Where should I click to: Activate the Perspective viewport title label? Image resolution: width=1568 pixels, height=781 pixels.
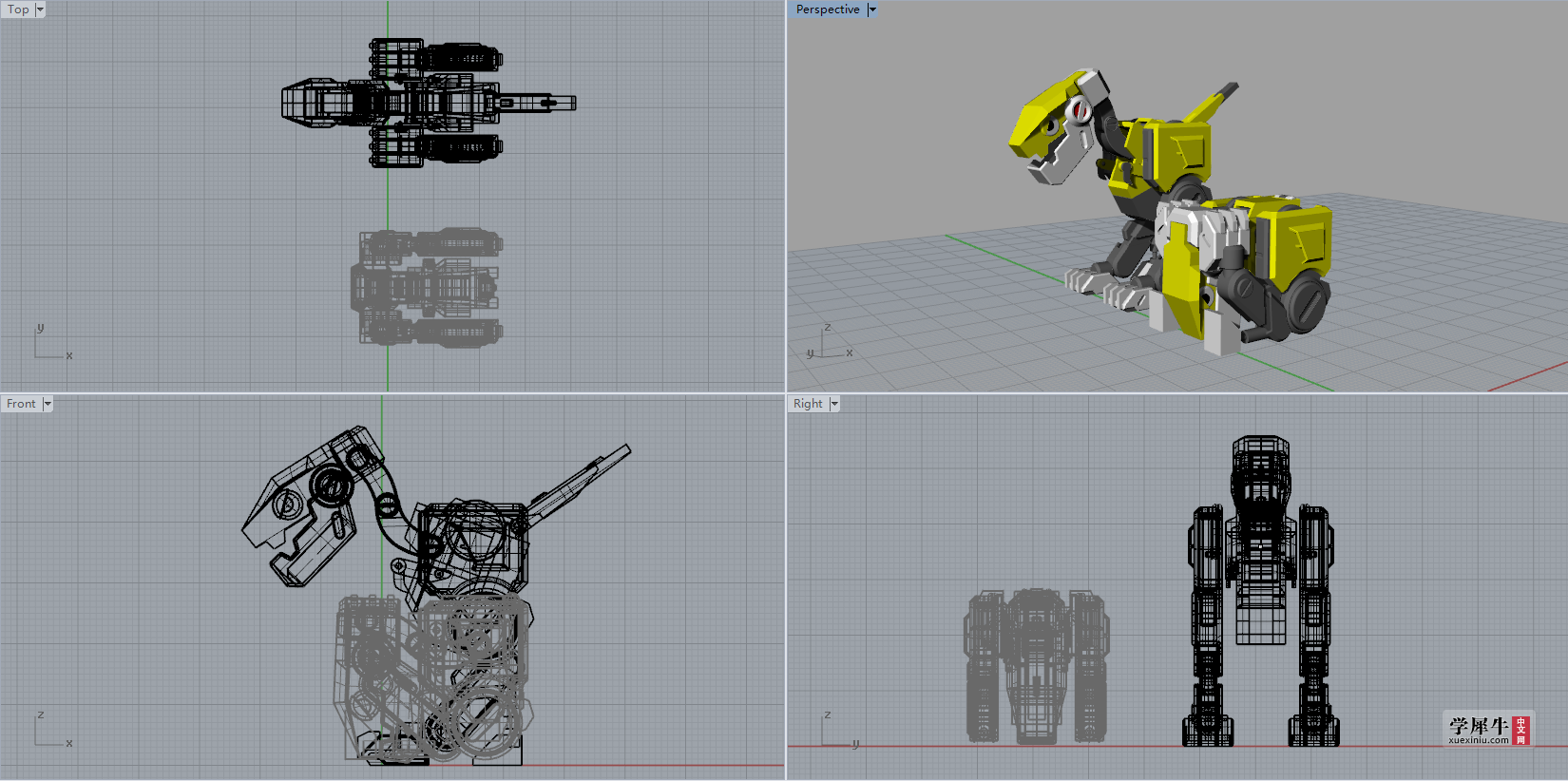point(828,10)
